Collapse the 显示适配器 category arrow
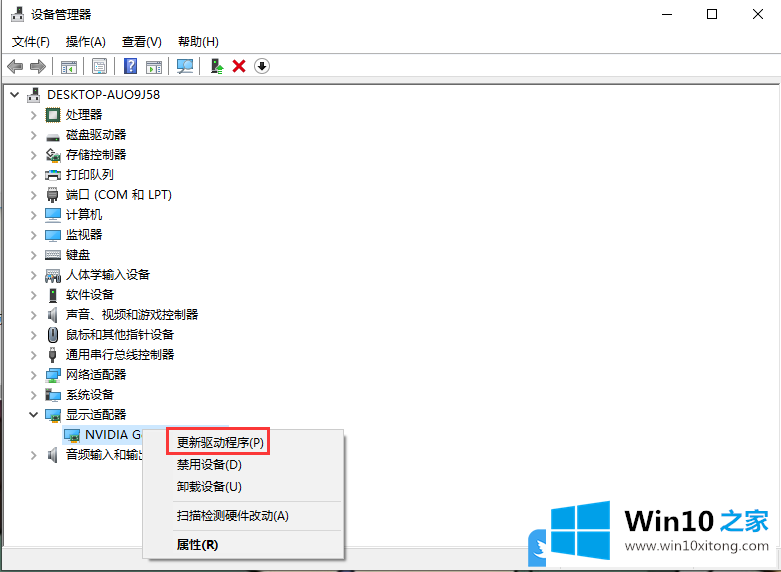 point(33,414)
